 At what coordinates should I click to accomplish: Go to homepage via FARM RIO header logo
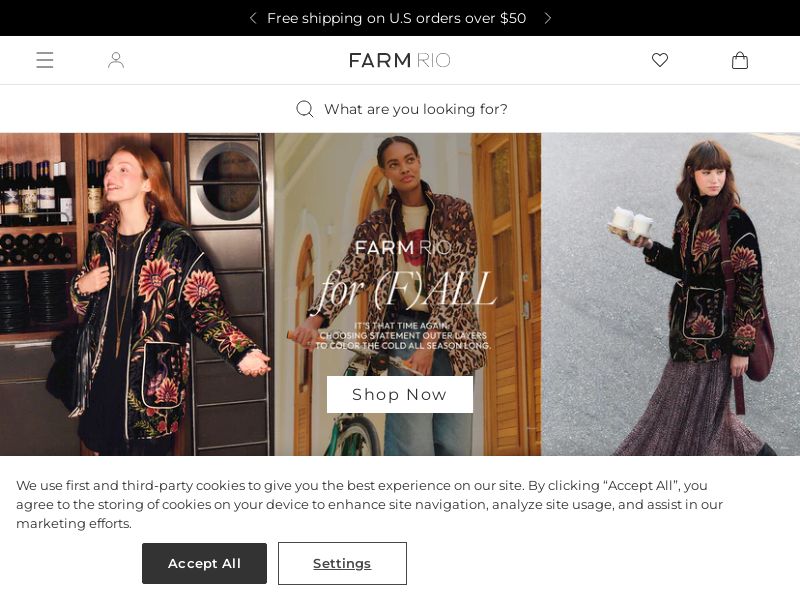pos(400,60)
